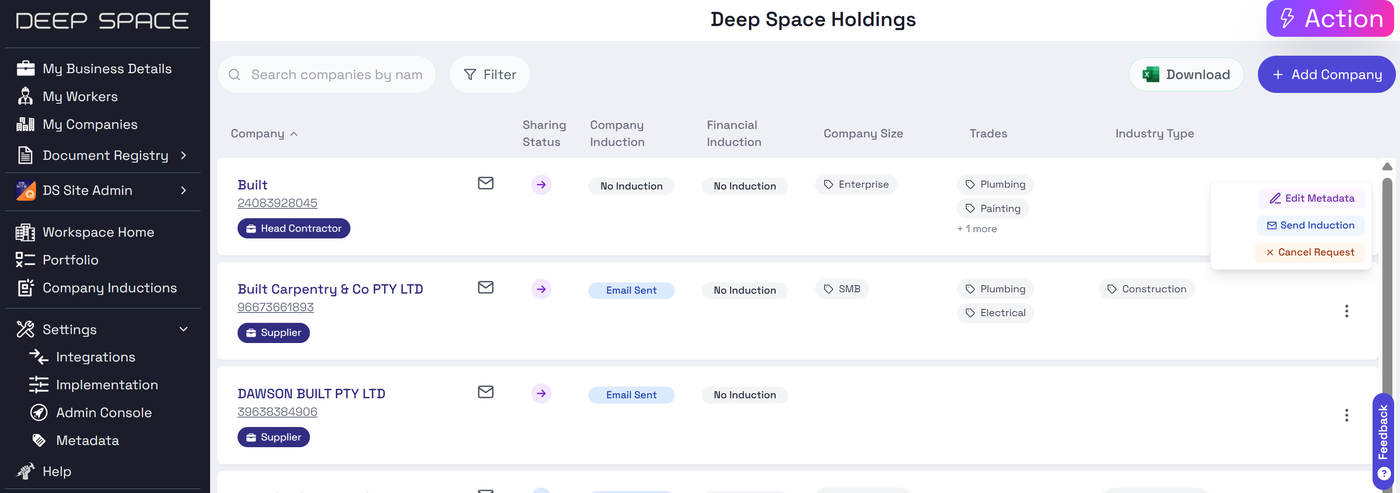Select Send Induction from the popup menu

click(x=1310, y=225)
